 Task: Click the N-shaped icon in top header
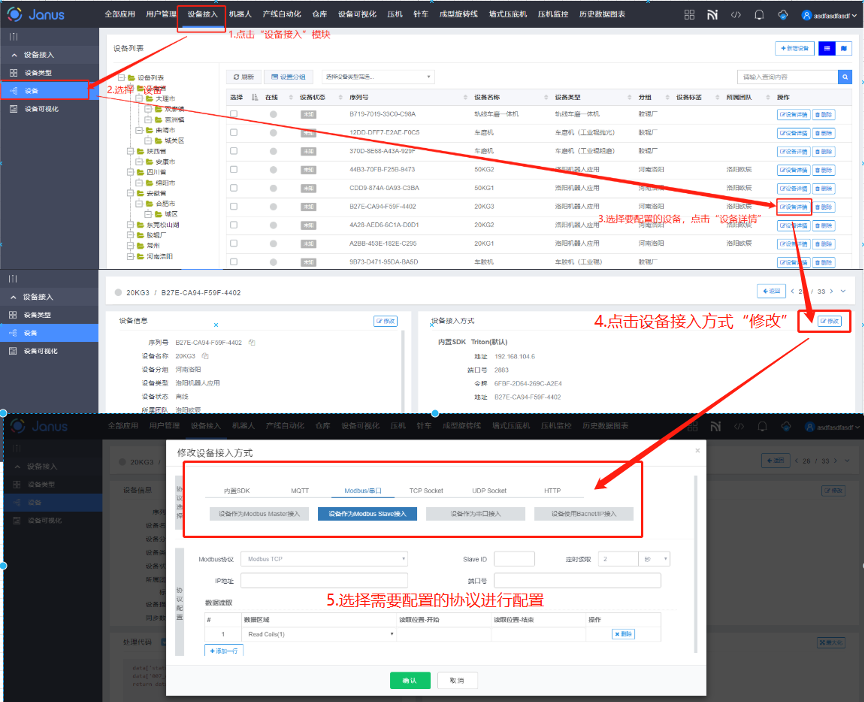pos(712,15)
